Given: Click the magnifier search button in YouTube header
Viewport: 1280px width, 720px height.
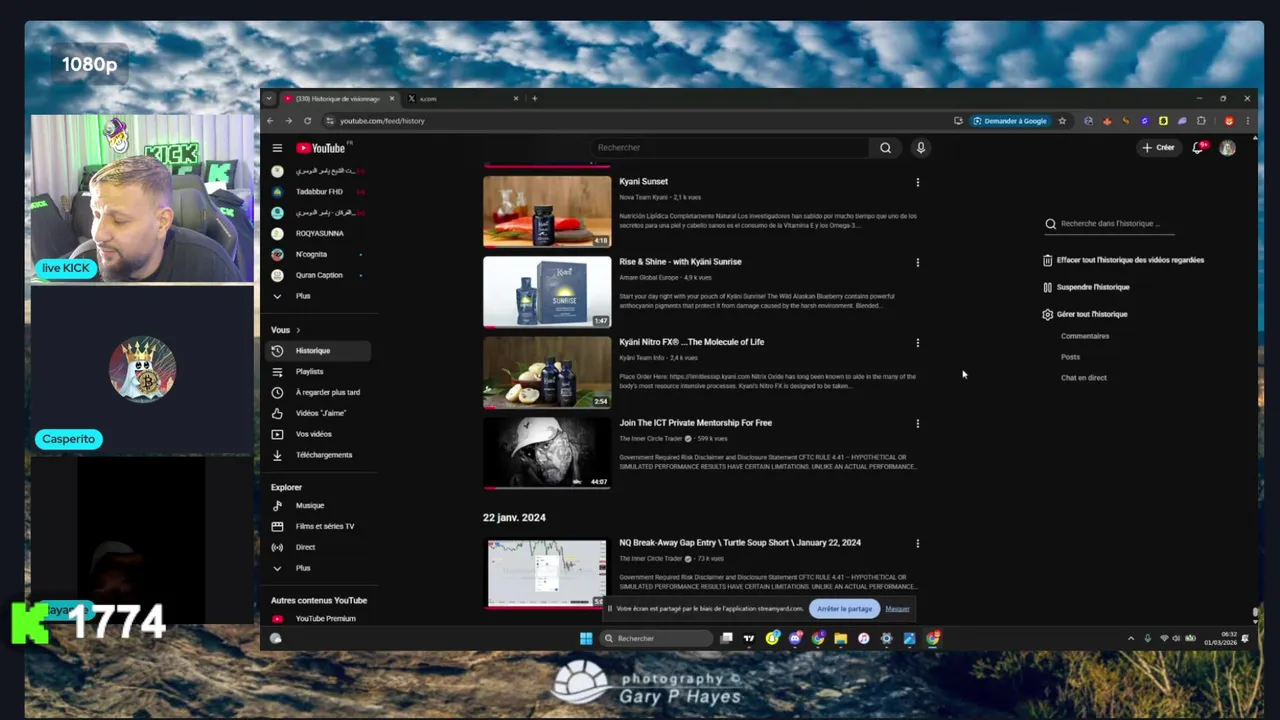Looking at the screenshot, I should [885, 148].
